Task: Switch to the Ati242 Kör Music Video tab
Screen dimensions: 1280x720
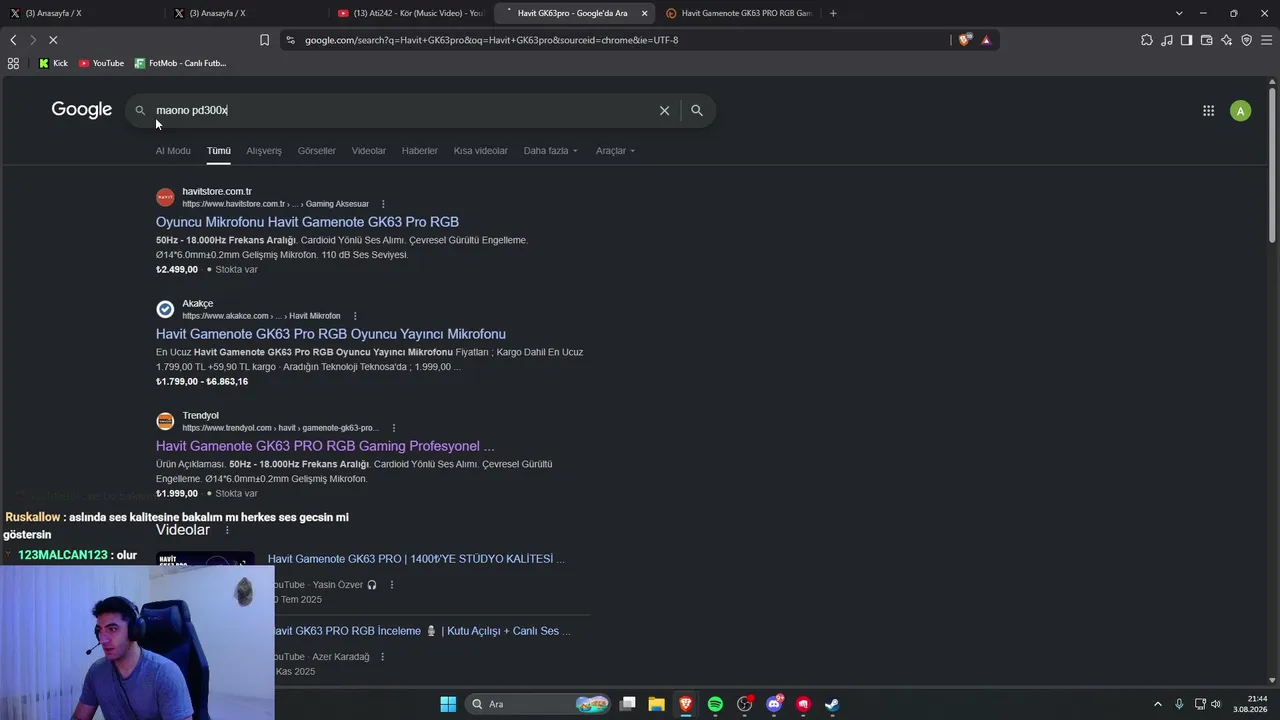Action: coord(410,13)
